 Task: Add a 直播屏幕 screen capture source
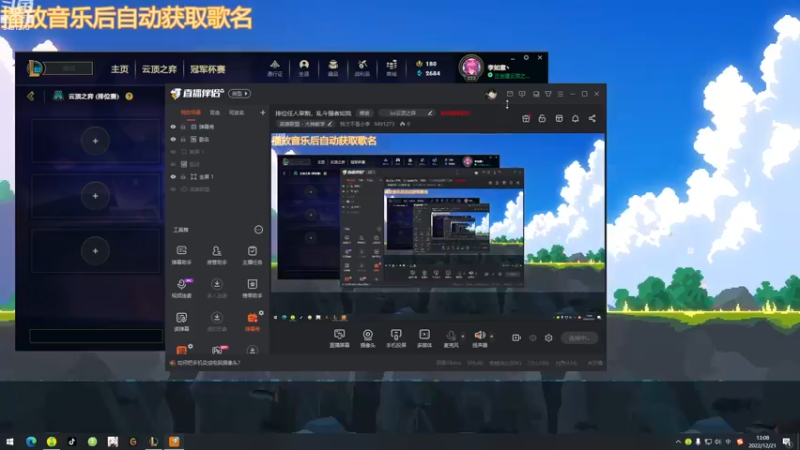339,338
